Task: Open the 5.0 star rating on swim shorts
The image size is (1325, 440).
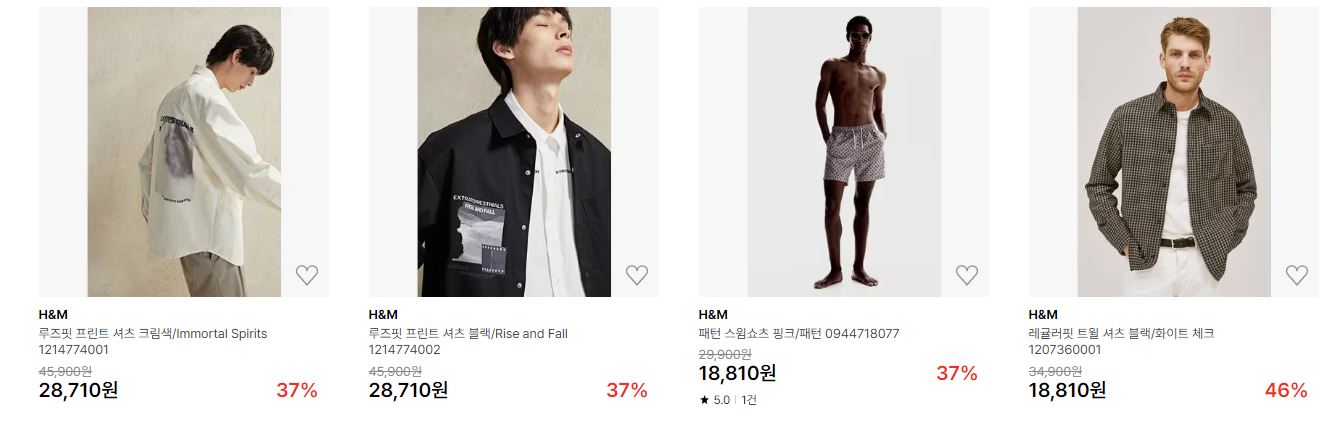Action: click(715, 400)
